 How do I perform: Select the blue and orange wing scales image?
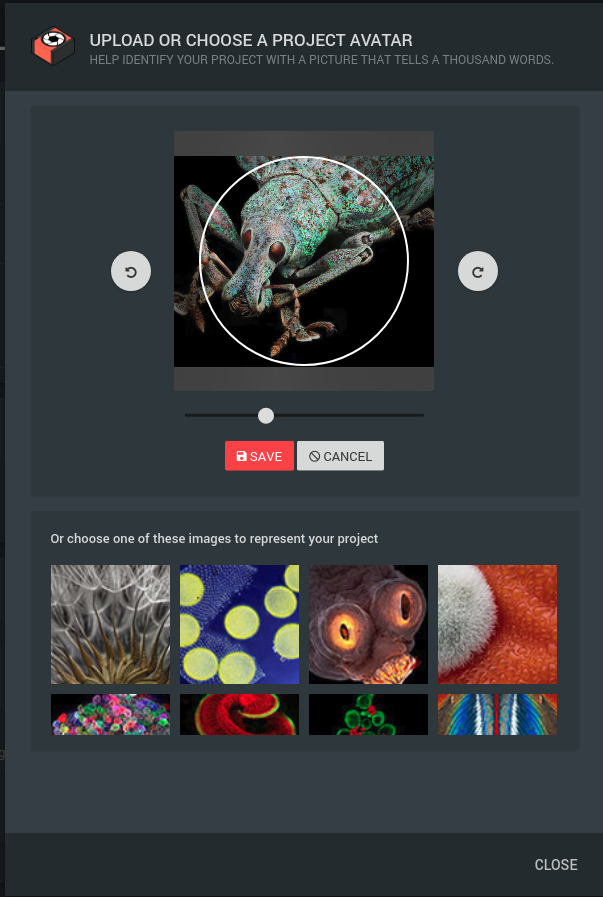497,715
